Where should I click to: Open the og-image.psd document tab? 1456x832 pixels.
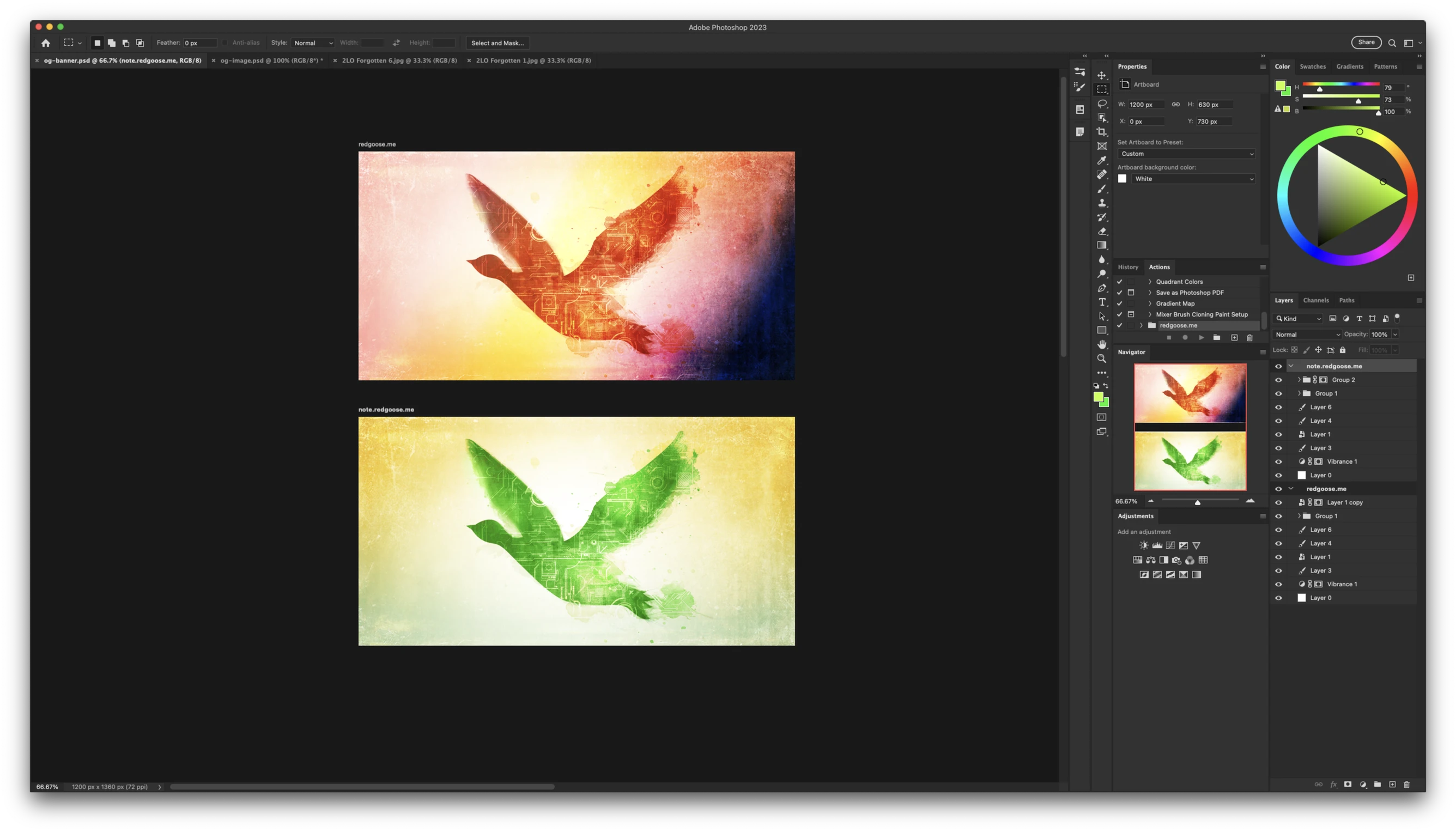(271, 60)
